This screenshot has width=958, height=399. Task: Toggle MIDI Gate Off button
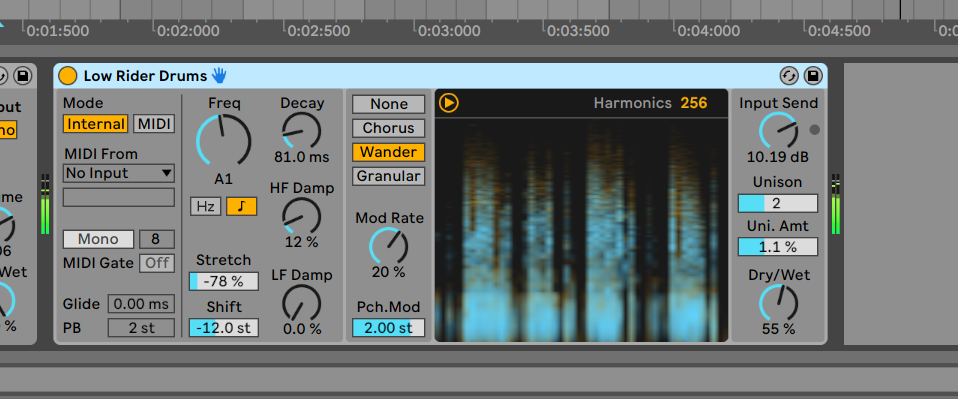pyautogui.click(x=157, y=263)
